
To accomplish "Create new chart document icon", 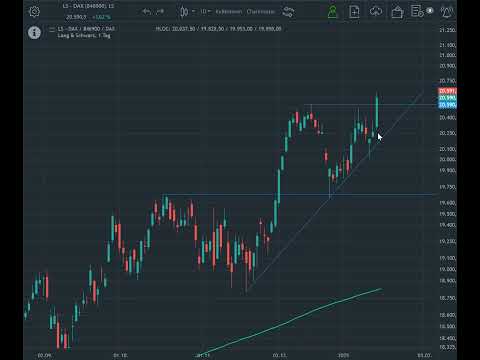I will point(354,12).
